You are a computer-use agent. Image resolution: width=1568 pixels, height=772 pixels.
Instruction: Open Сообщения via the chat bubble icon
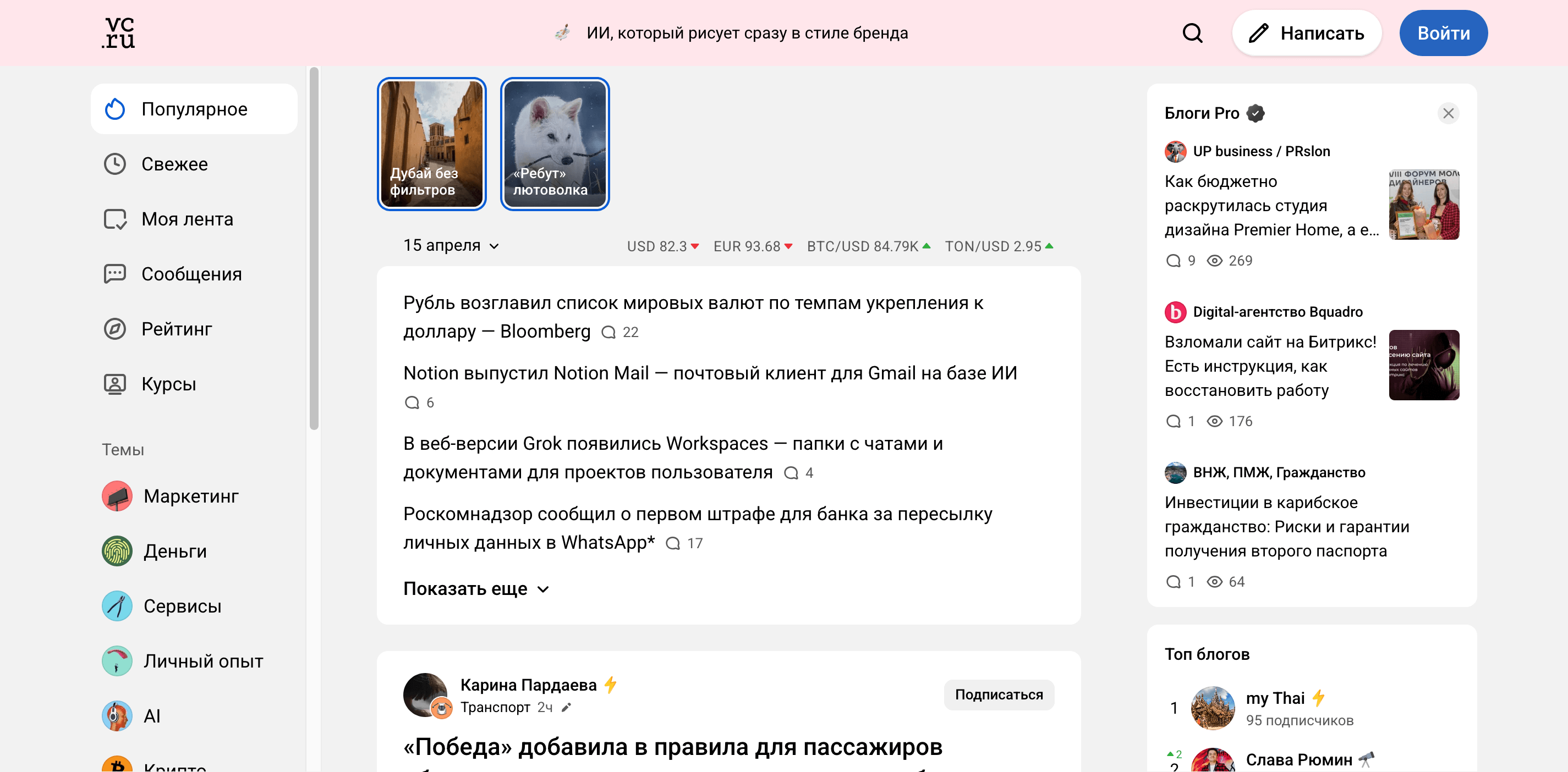116,274
